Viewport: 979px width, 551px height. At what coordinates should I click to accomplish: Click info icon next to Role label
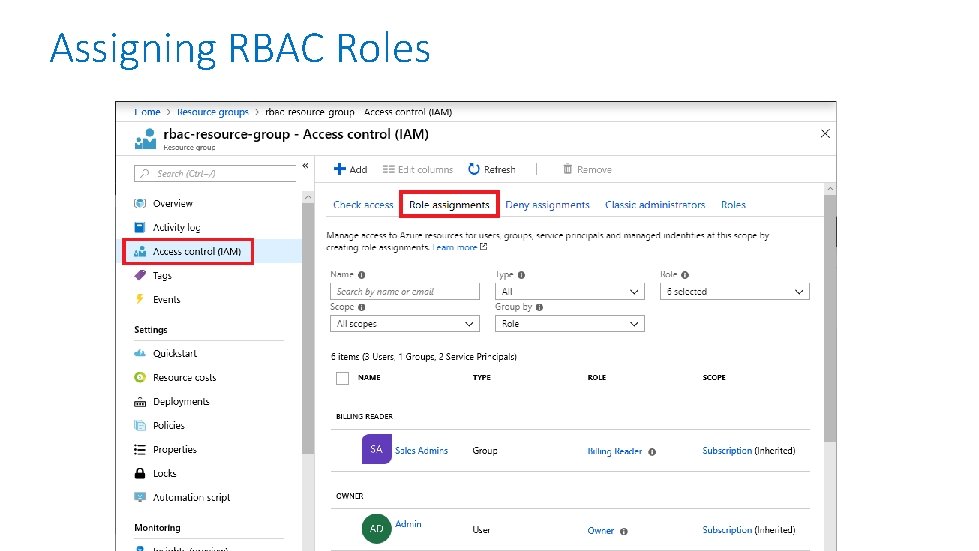(x=685, y=275)
